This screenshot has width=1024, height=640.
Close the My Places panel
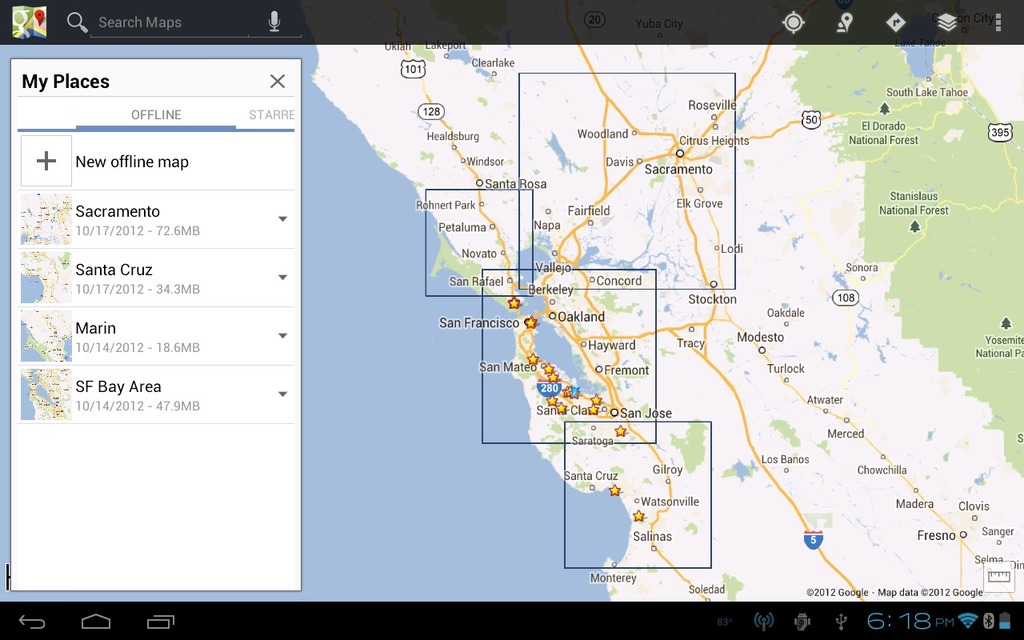tap(278, 81)
